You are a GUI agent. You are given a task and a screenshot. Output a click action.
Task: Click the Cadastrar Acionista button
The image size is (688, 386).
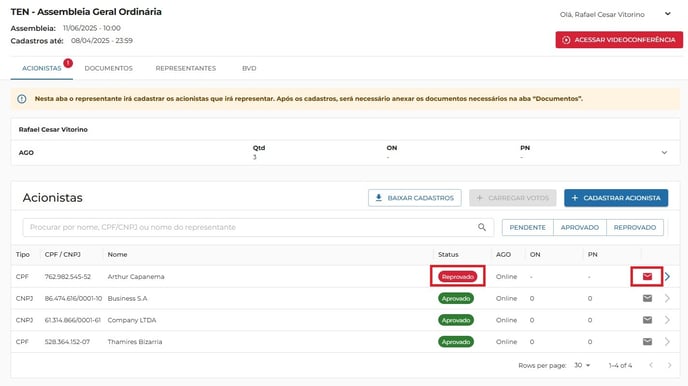[x=616, y=198]
